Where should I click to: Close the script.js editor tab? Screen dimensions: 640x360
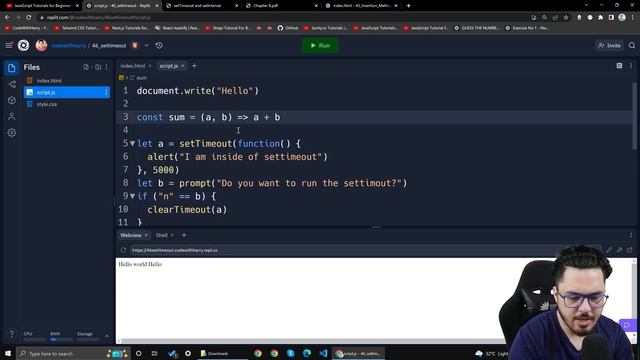183,66
